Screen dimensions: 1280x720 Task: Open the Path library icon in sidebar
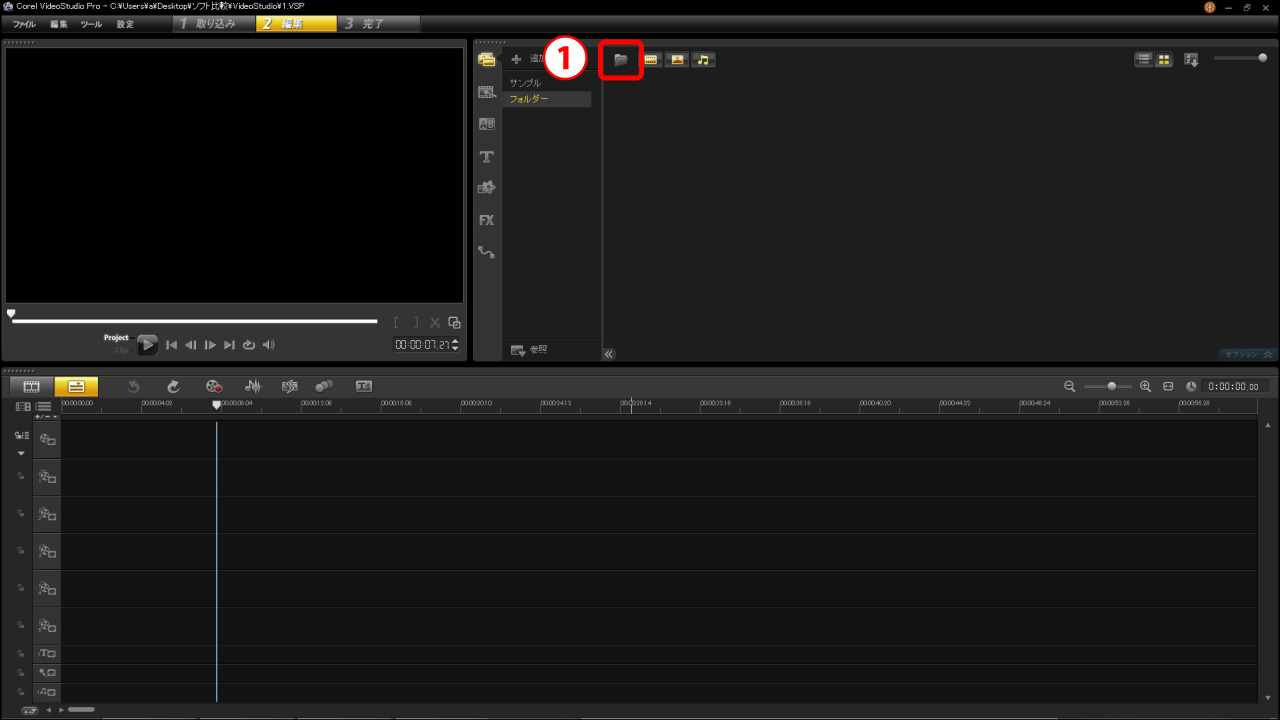coord(487,252)
